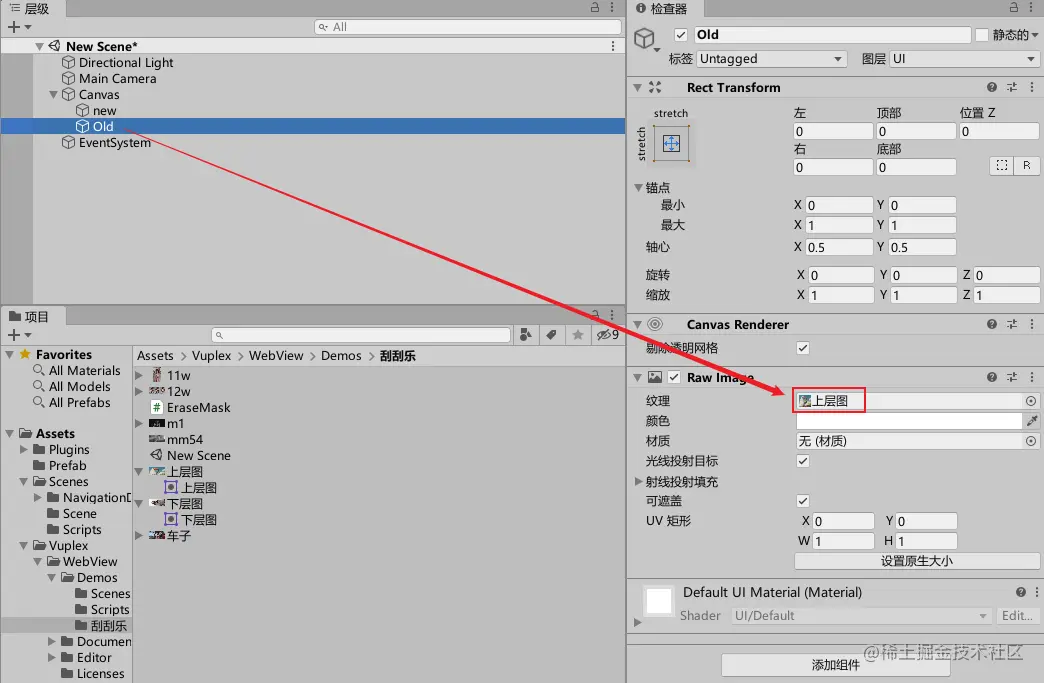Open Hierarchy panel three-dot options menu
The image size is (1044, 683).
612,7
